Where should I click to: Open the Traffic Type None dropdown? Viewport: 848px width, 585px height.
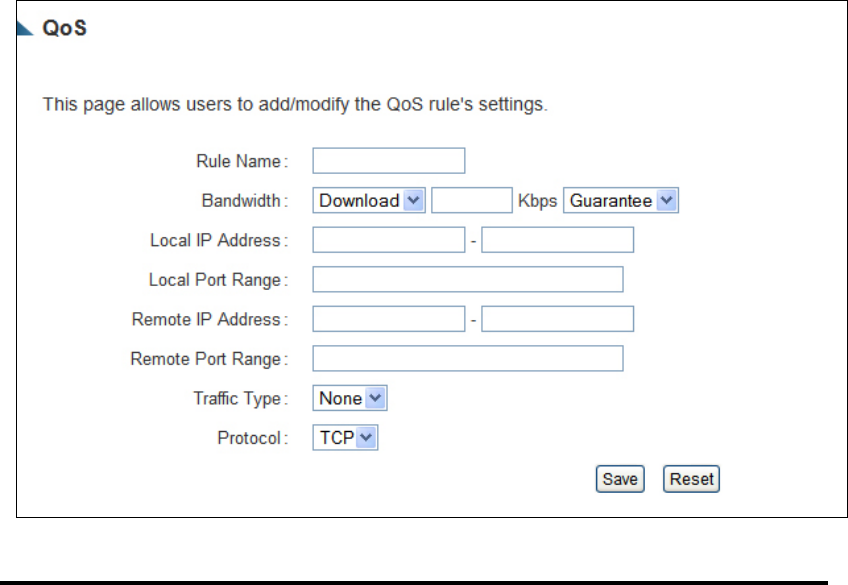[350, 398]
